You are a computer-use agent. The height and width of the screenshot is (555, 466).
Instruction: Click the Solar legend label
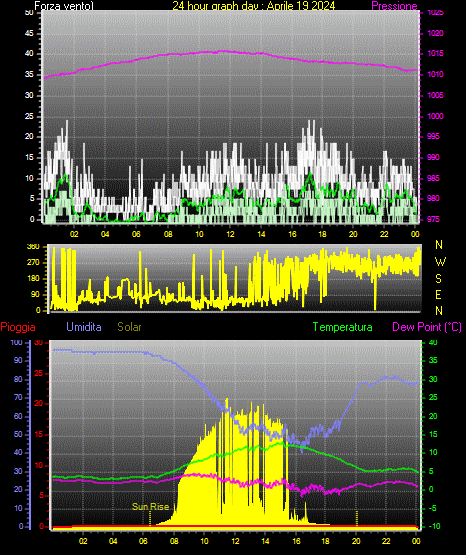click(x=130, y=327)
